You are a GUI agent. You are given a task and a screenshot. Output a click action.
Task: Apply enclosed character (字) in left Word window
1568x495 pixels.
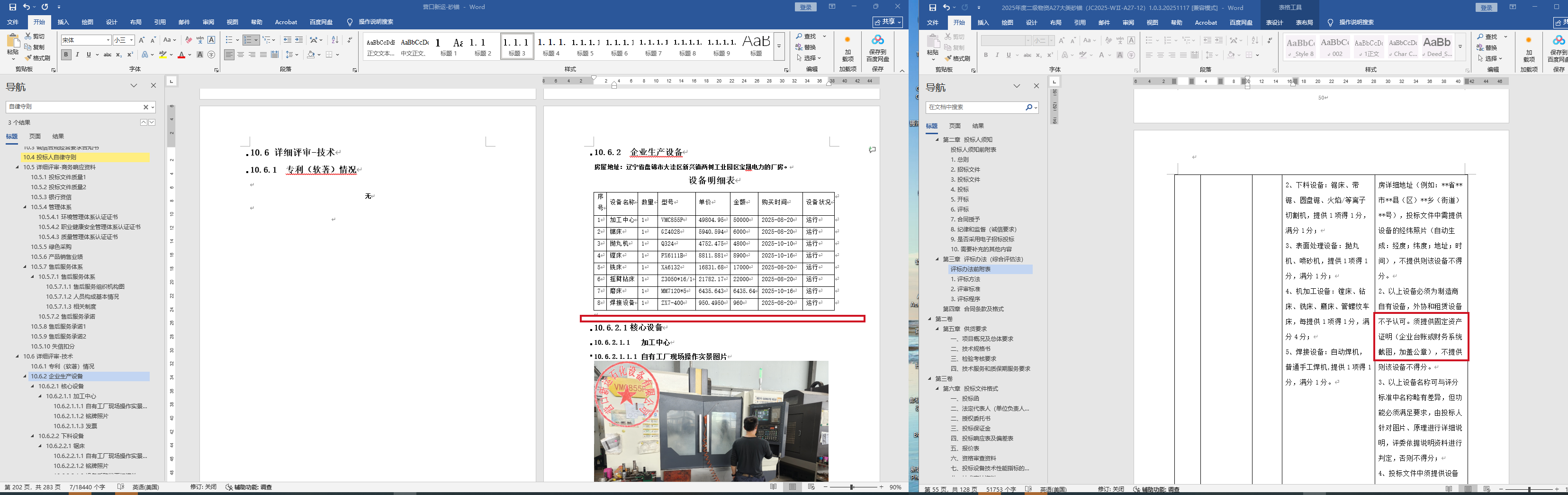[211, 55]
